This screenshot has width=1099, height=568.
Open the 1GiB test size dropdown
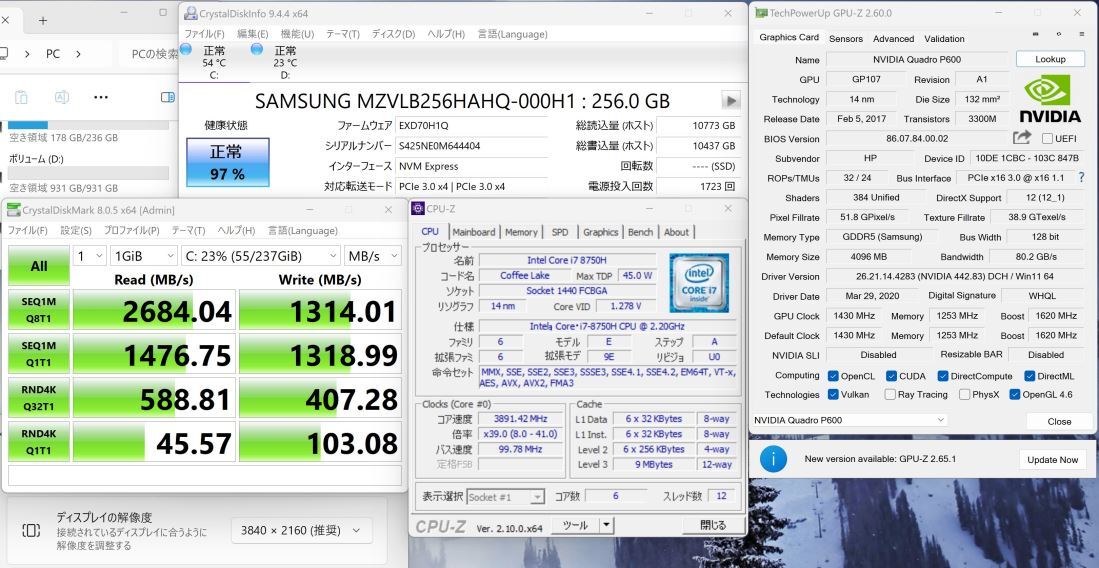click(144, 256)
